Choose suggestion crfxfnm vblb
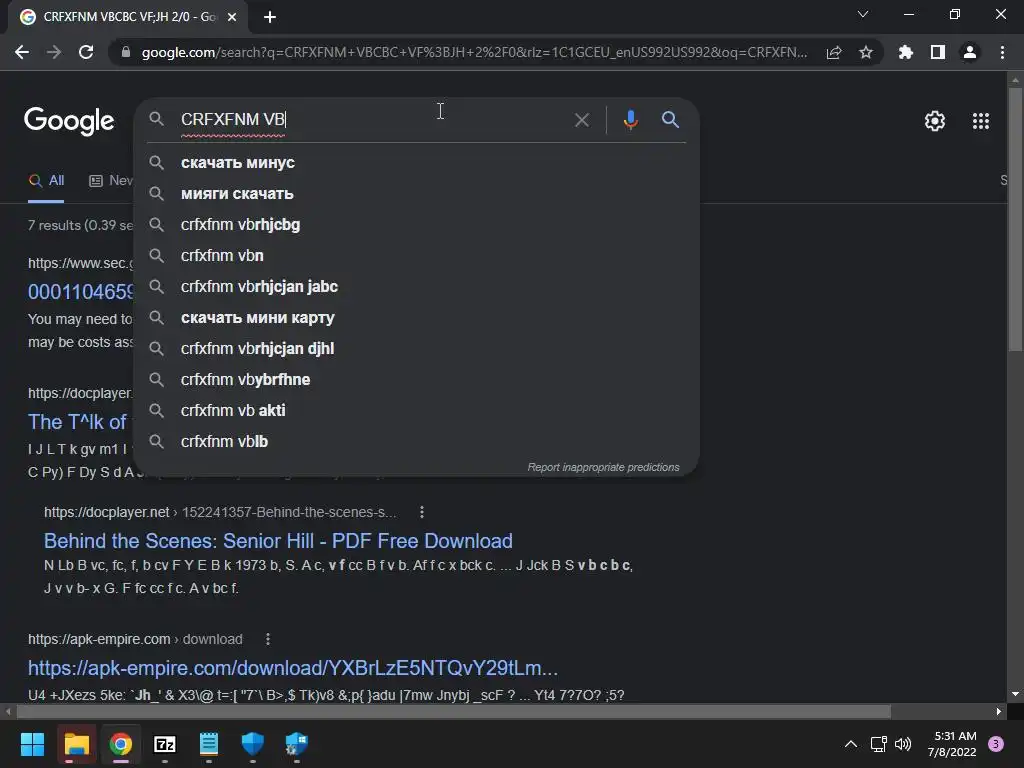 (x=417, y=441)
